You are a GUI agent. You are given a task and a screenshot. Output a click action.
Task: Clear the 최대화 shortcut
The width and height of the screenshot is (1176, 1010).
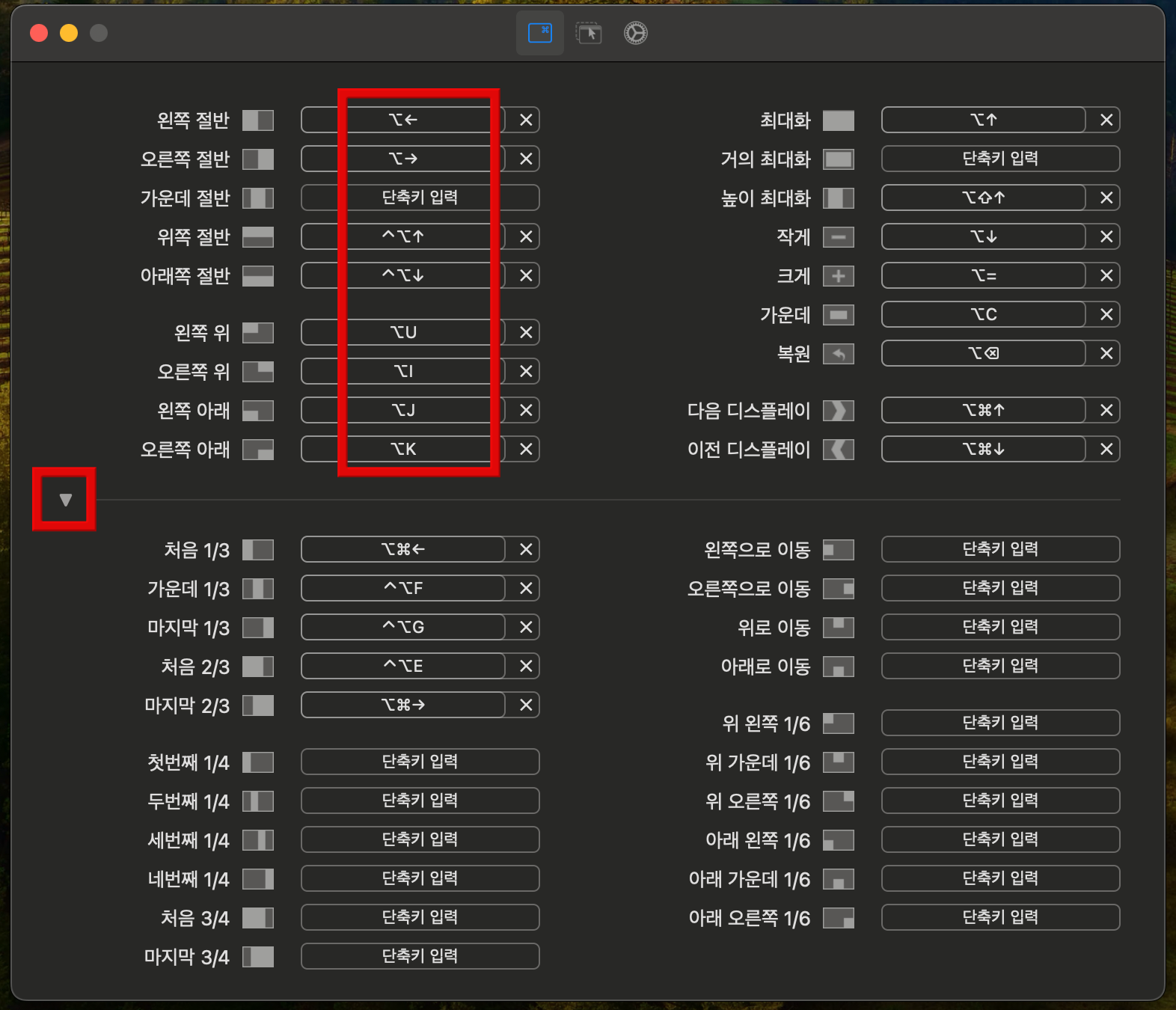tap(1106, 120)
